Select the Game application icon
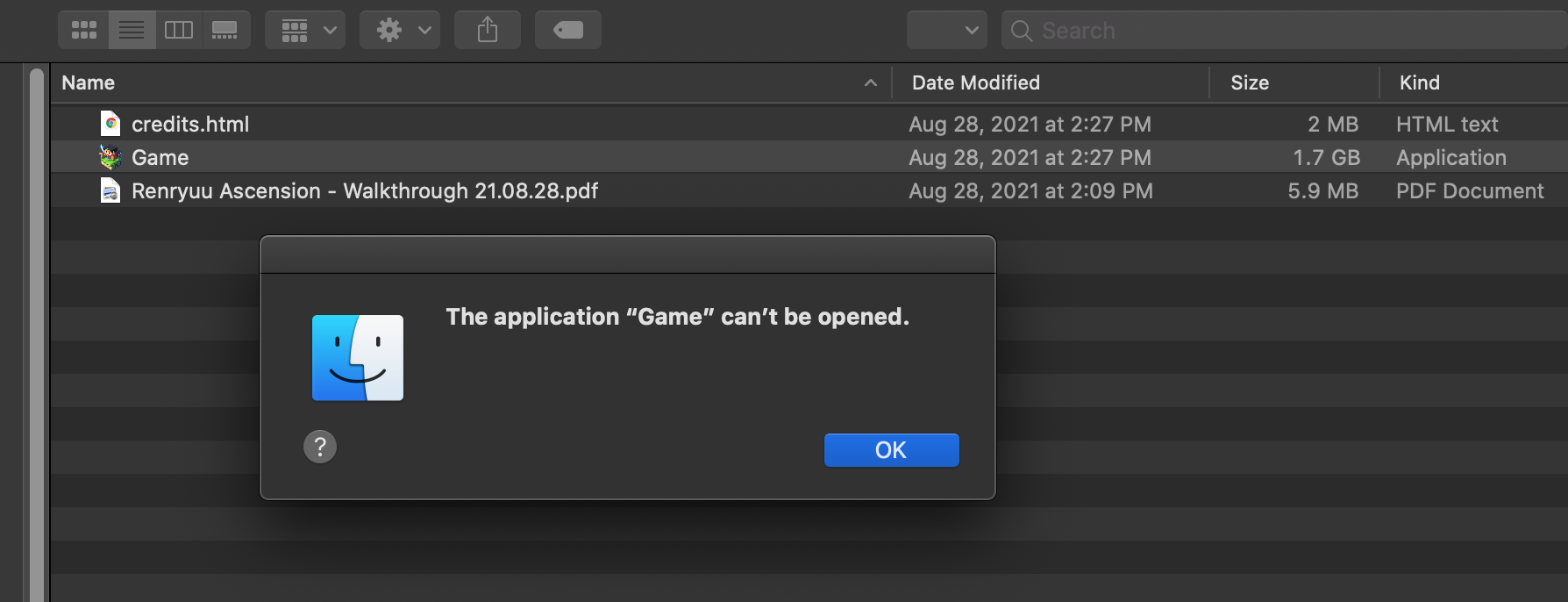 click(x=110, y=157)
